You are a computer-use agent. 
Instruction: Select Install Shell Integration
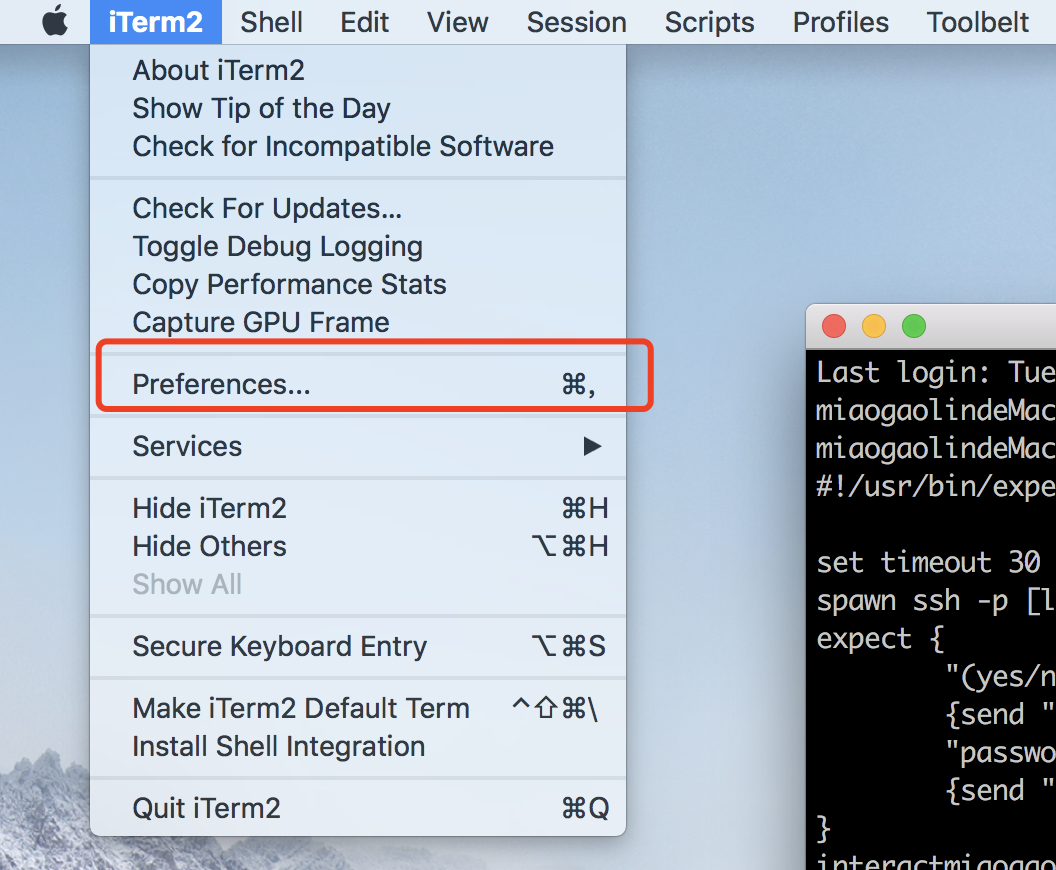[358, 746]
